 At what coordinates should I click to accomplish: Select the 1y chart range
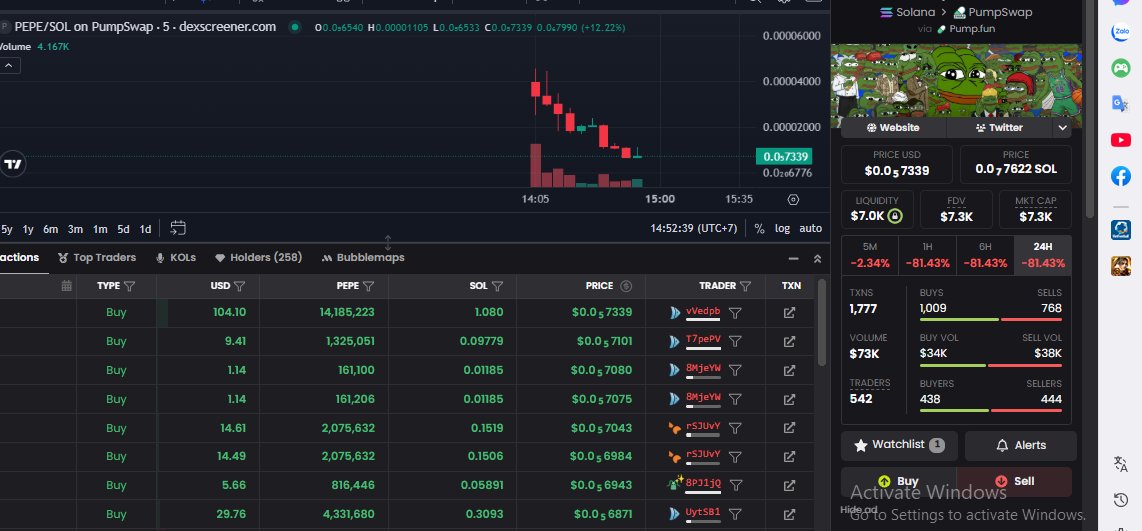(28, 229)
